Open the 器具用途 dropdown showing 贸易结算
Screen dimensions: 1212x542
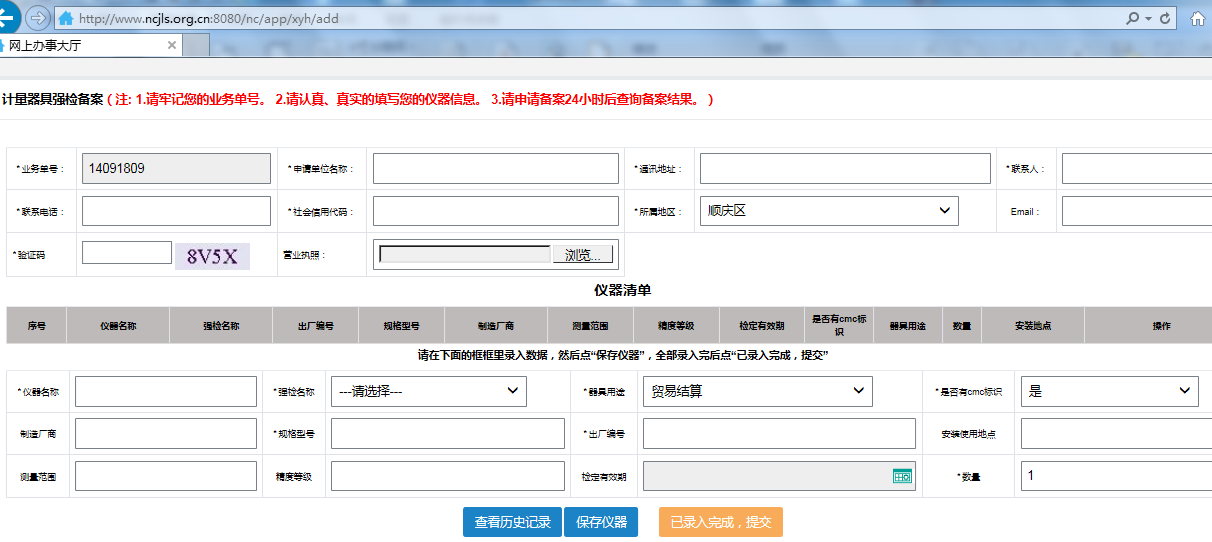pyautogui.click(x=758, y=391)
